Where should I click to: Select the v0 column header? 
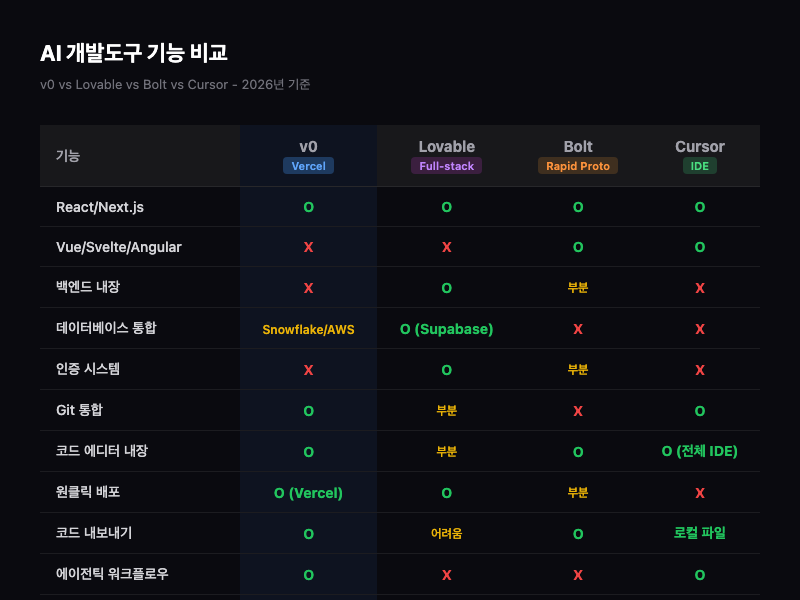pos(308,147)
